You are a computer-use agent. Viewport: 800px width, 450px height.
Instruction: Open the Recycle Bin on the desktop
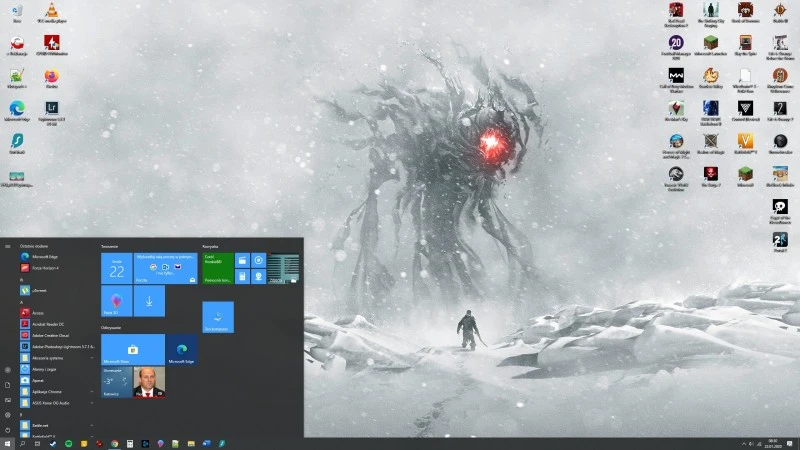pos(17,12)
